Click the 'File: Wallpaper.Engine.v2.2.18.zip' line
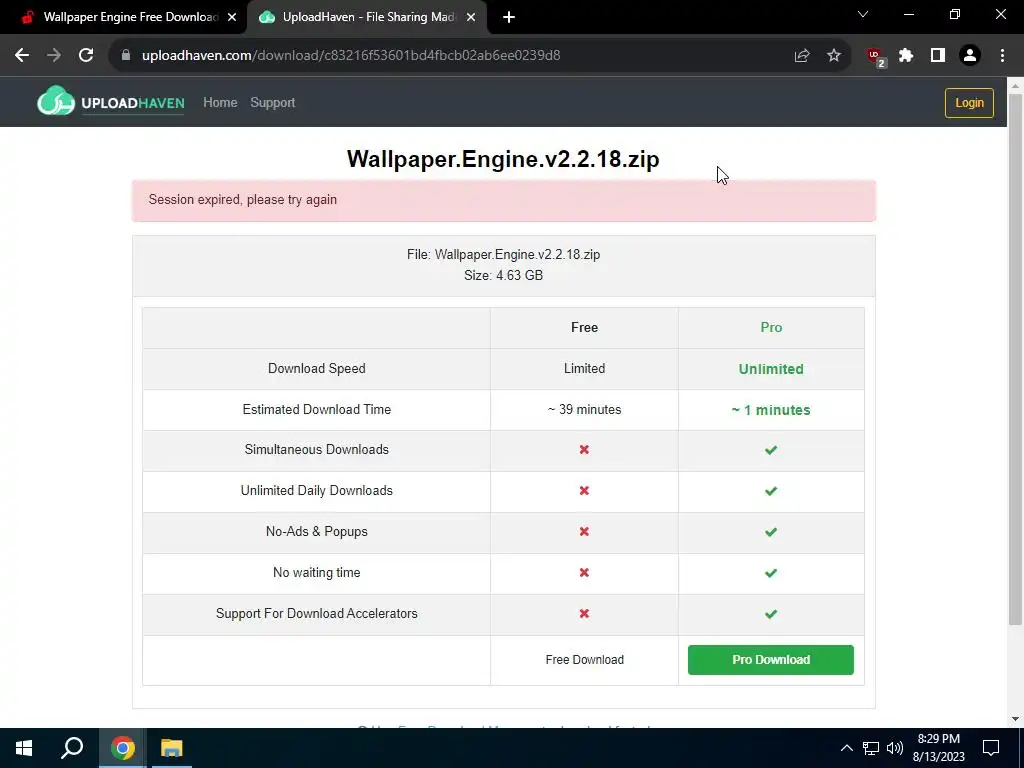 (503, 255)
